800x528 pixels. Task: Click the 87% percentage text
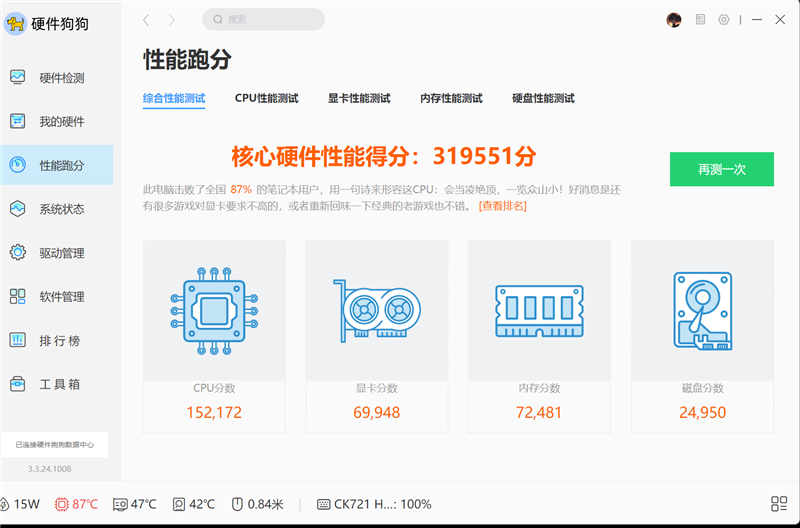241,190
